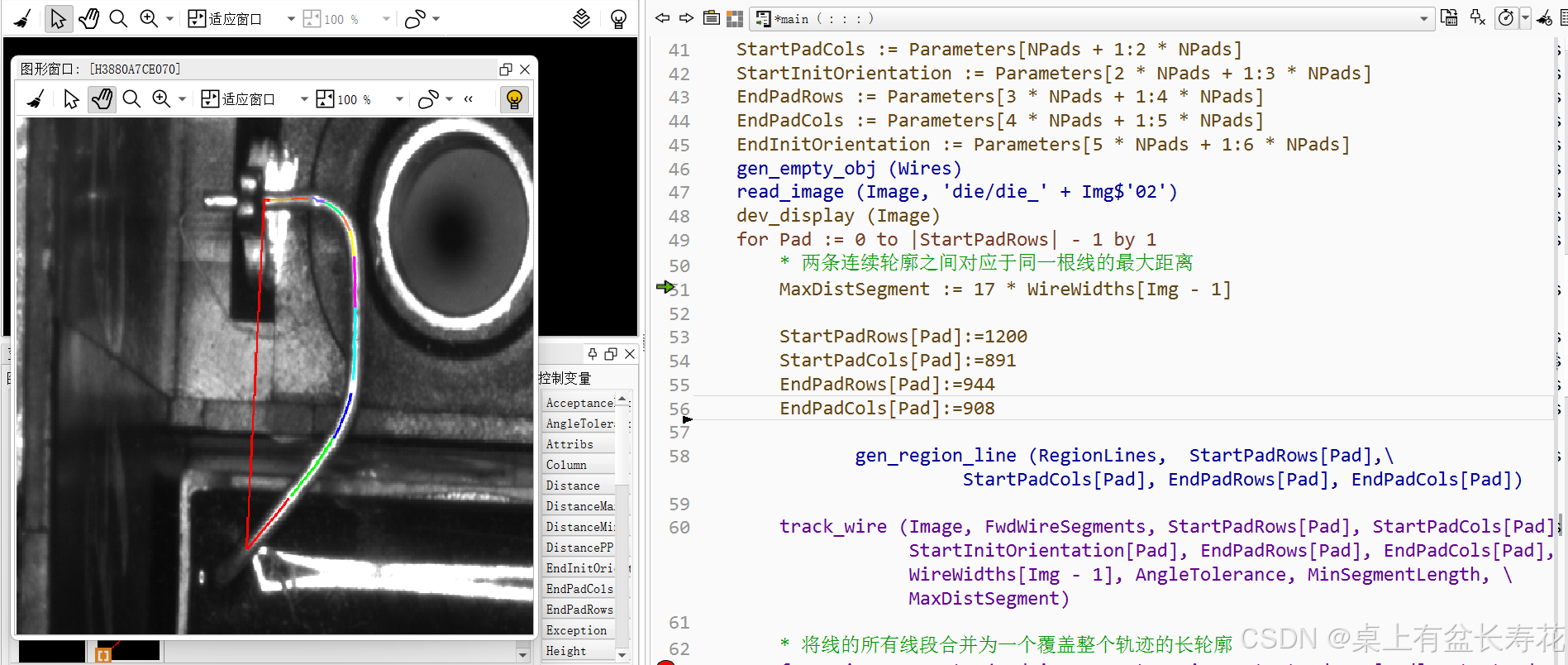The width and height of the screenshot is (1568, 665).
Task: Select the pointer tool in the floating window
Action: 71,99
